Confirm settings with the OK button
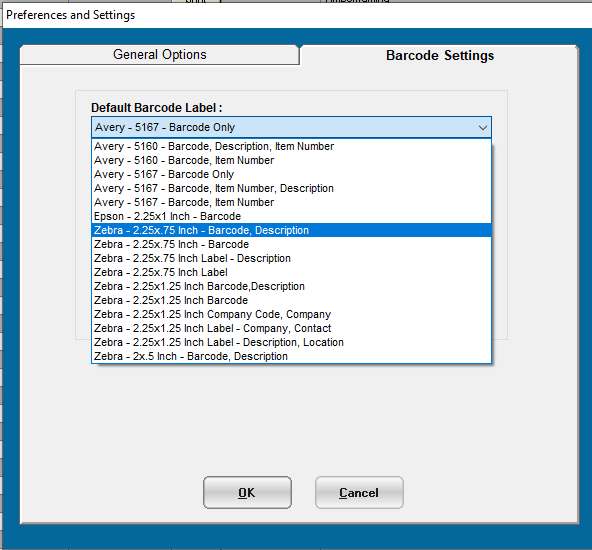 [x=247, y=493]
